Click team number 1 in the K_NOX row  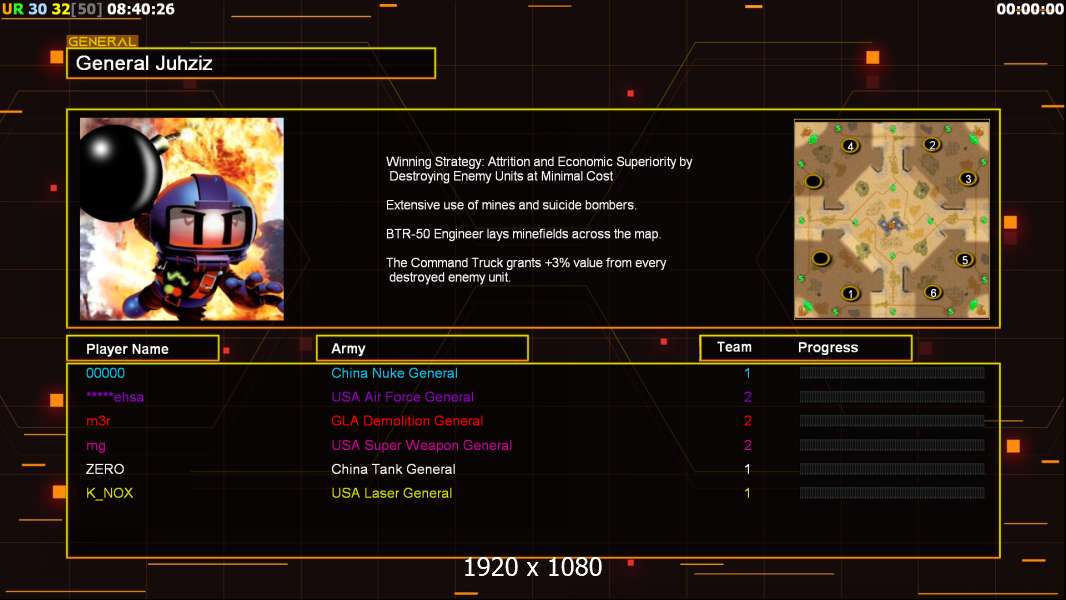747,493
